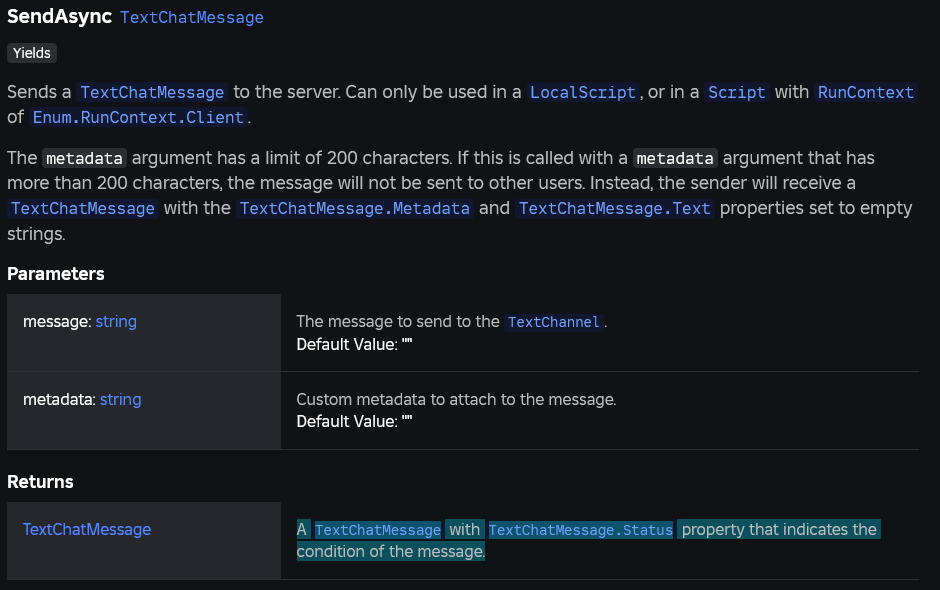Open TextChannel link in message description
Viewport: 940px width, 590px height.
point(554,323)
